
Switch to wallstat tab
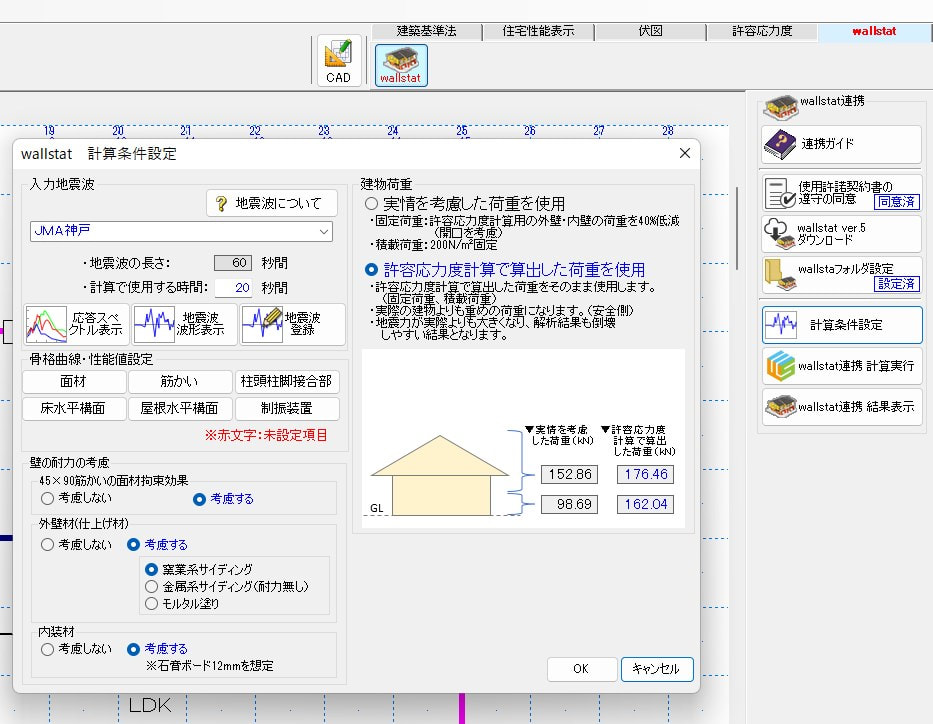(x=873, y=32)
